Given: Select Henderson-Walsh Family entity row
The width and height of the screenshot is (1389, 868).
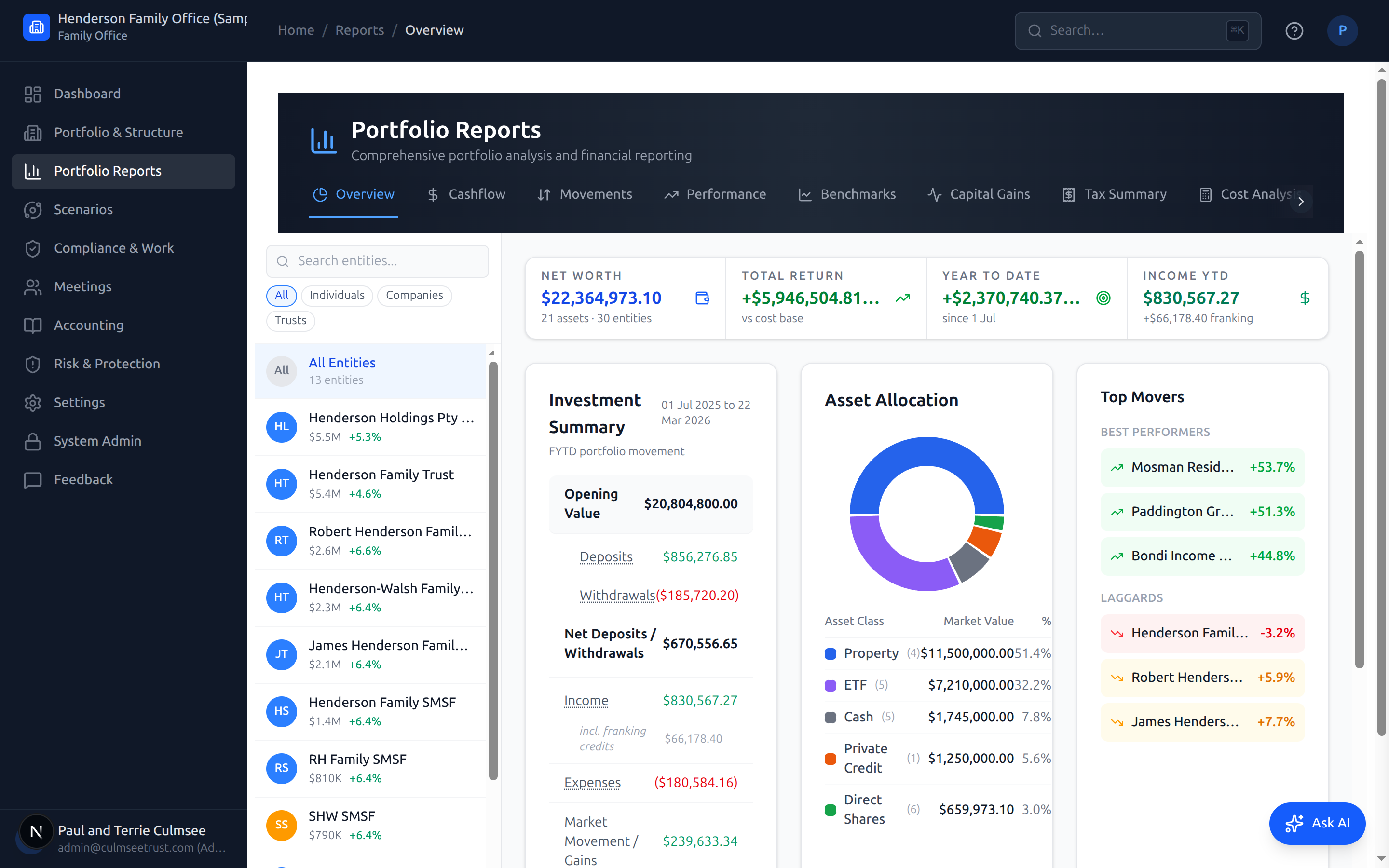Looking at the screenshot, I should (x=370, y=597).
